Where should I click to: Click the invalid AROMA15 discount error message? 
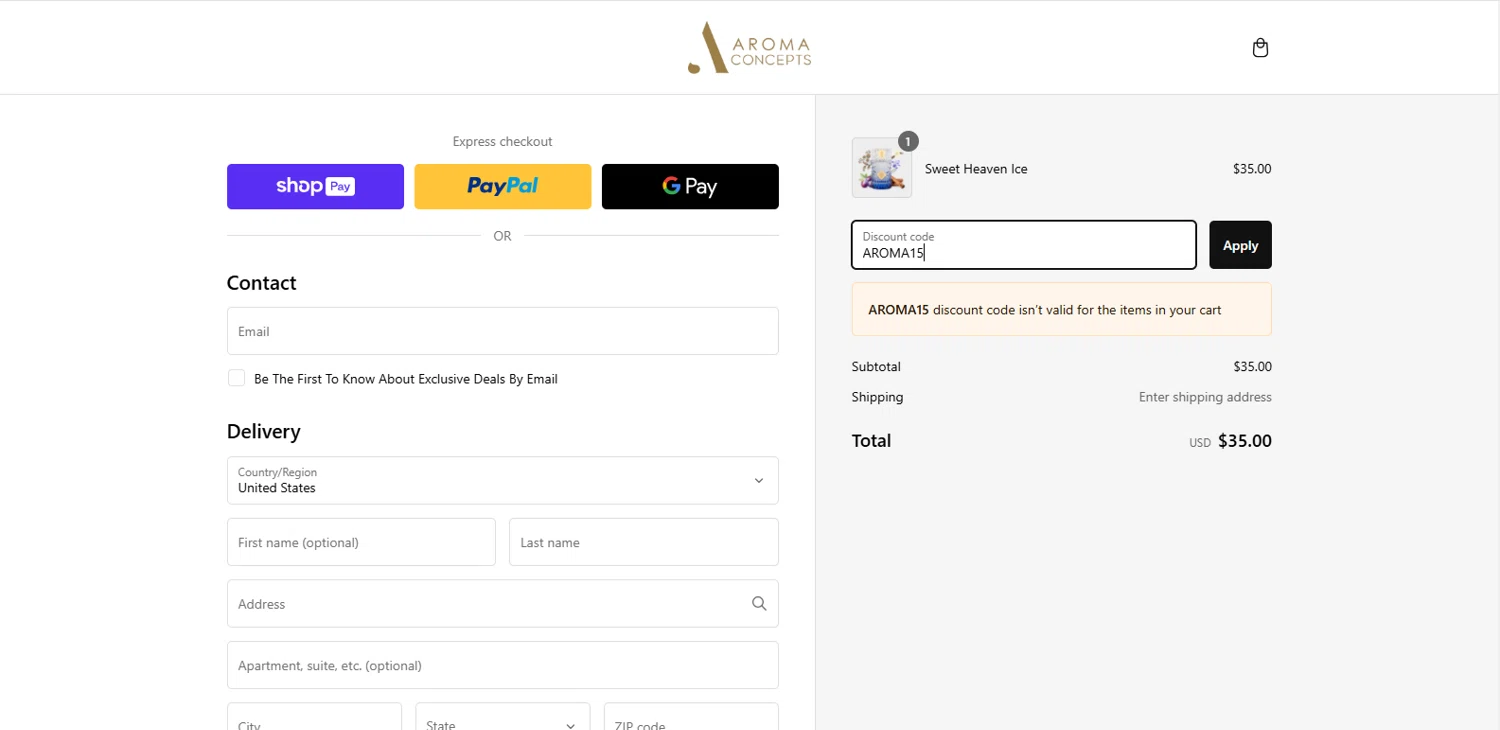[x=1062, y=309]
